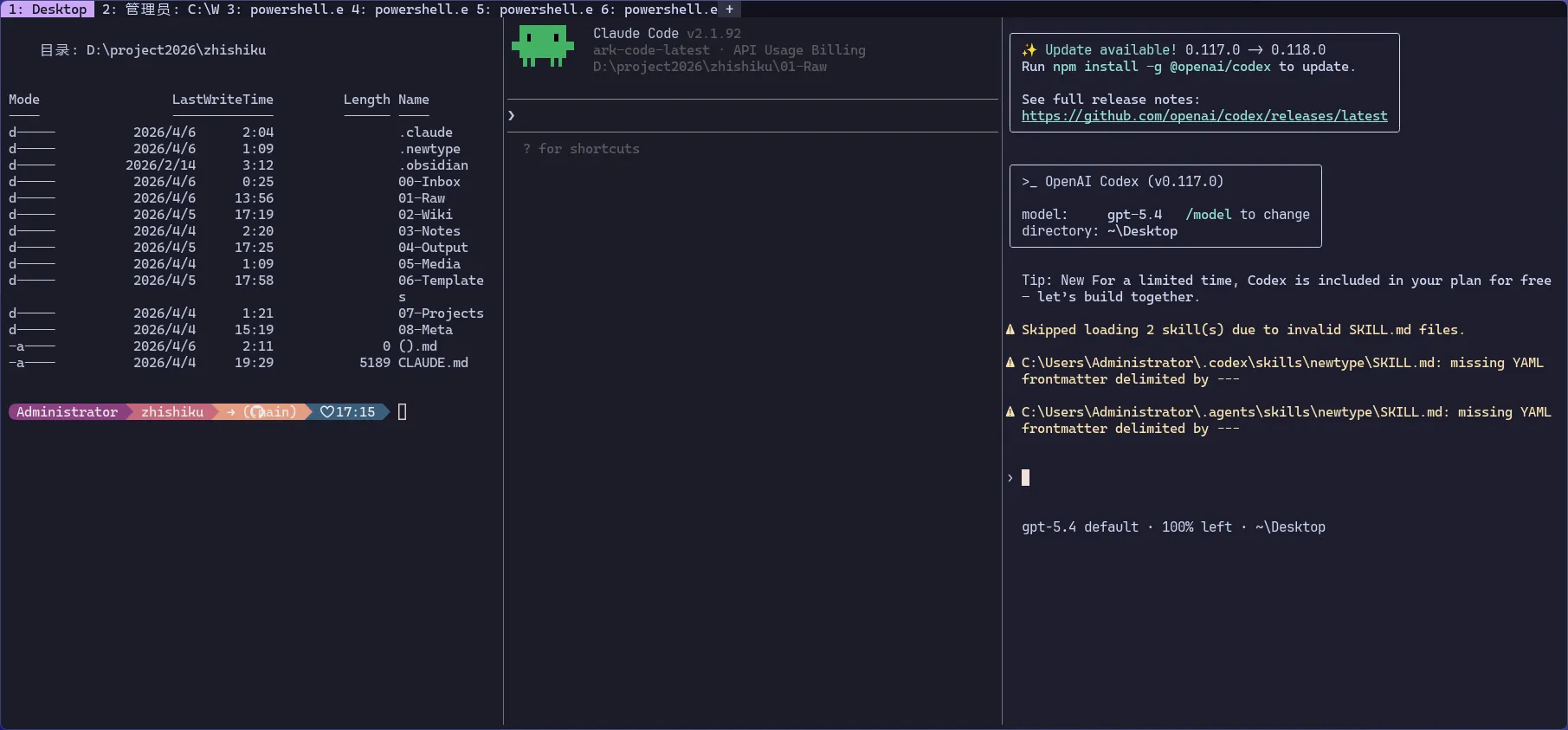The width and height of the screenshot is (1568, 730).
Task: Click the warning icon next to Skipped loading
Action: tap(1010, 330)
